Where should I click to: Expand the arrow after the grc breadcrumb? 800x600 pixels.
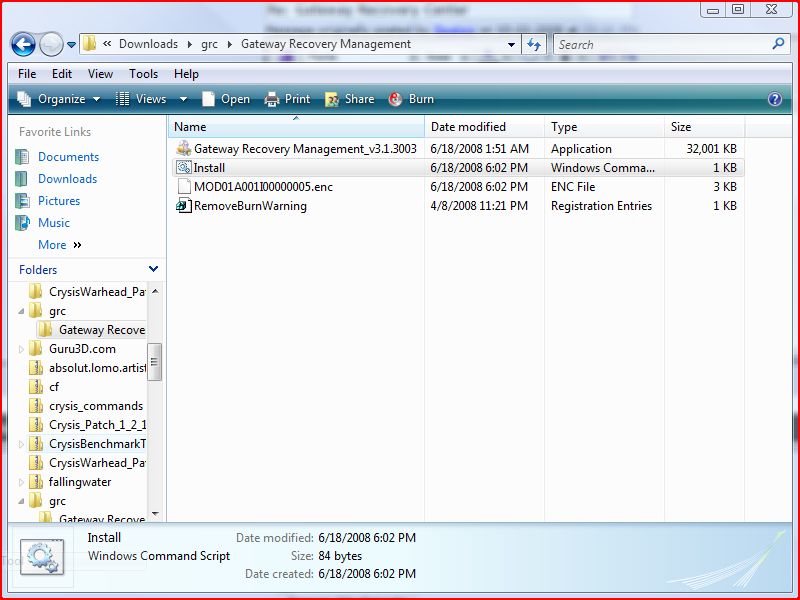point(230,44)
